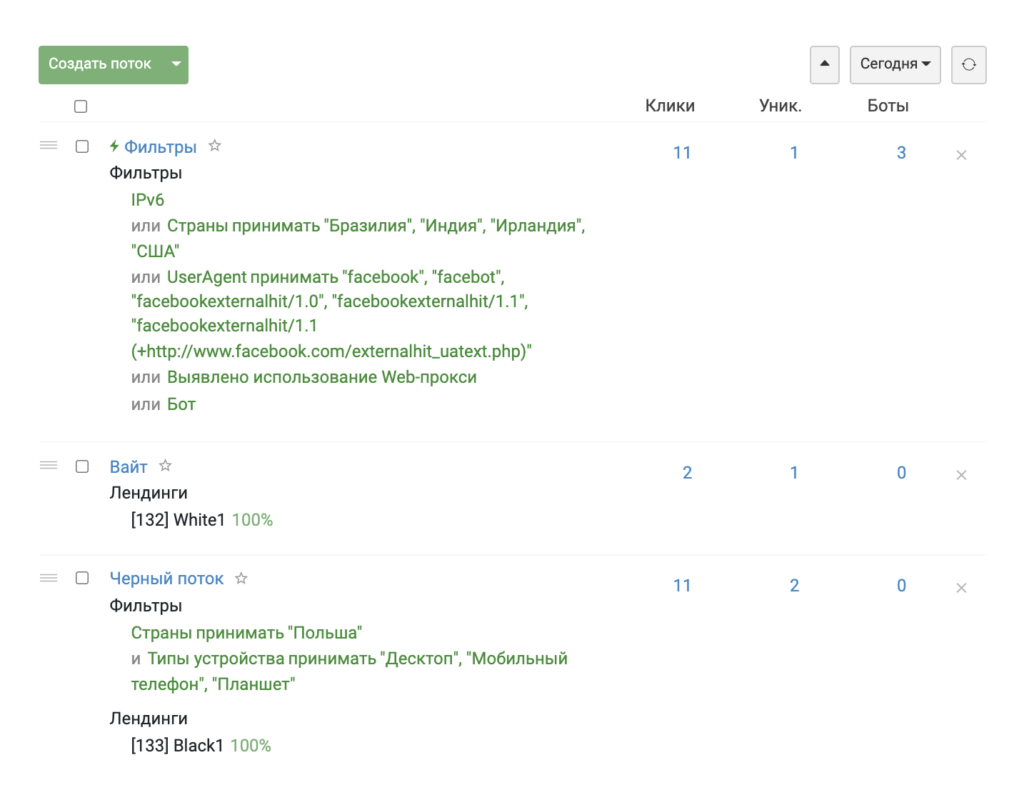
Task: Open the Сегодня date range dropdown
Action: [x=894, y=64]
